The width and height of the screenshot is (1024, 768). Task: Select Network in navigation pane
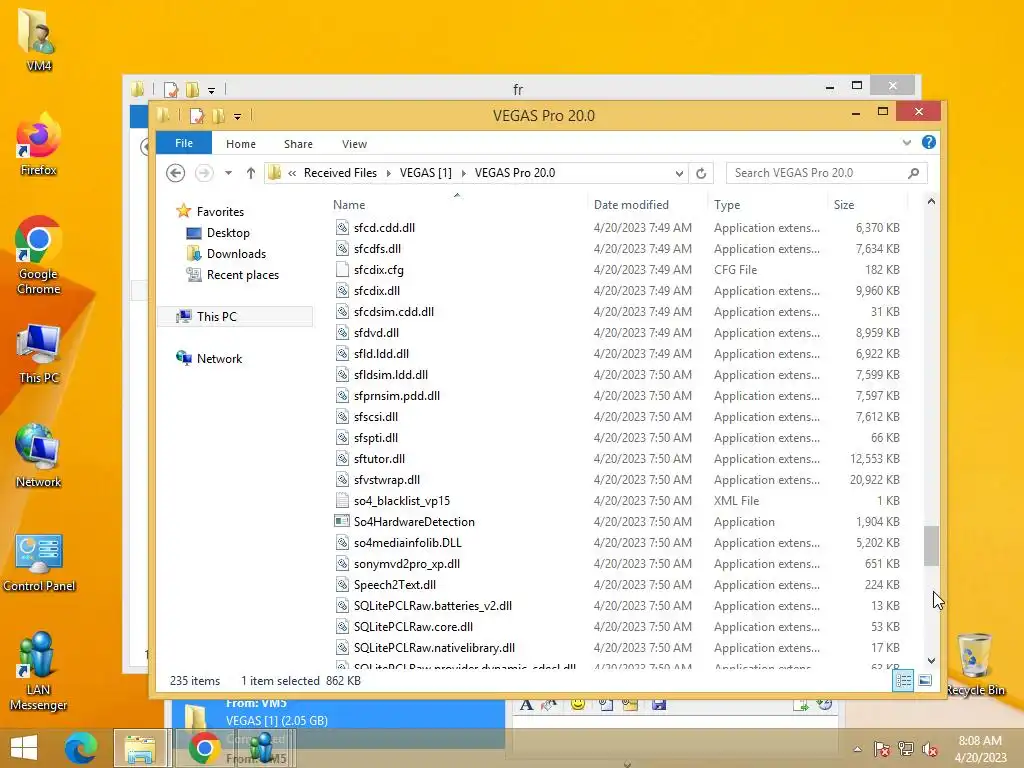219,359
